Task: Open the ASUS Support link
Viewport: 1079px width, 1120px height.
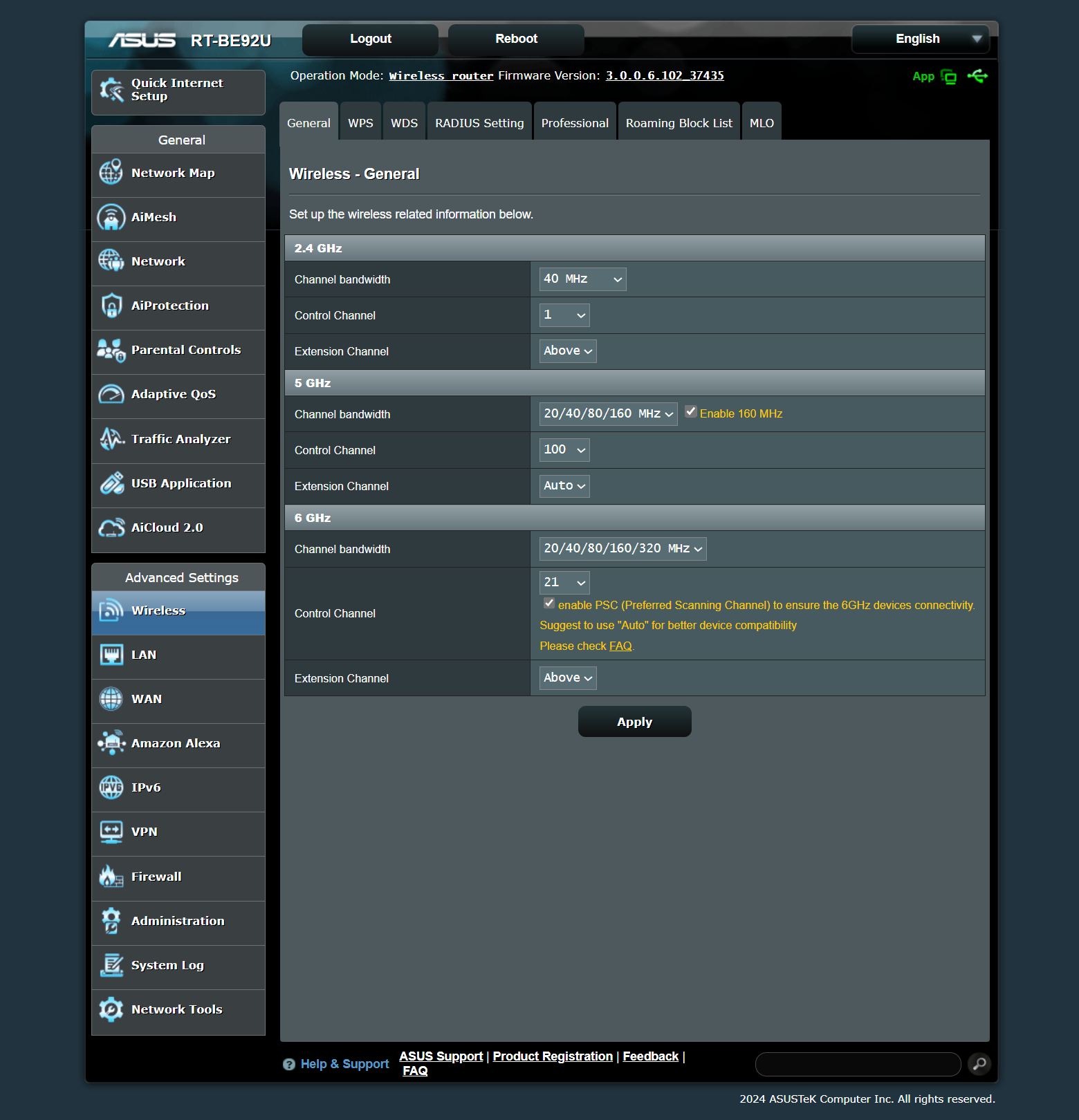Action: click(x=441, y=1056)
